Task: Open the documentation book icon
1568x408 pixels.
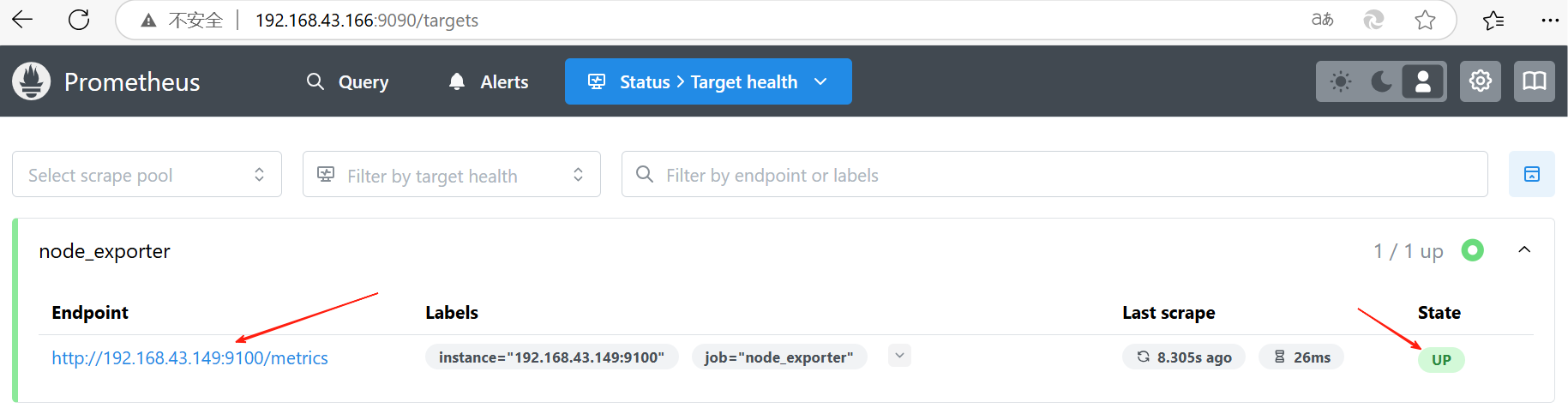Action: pos(1534,81)
